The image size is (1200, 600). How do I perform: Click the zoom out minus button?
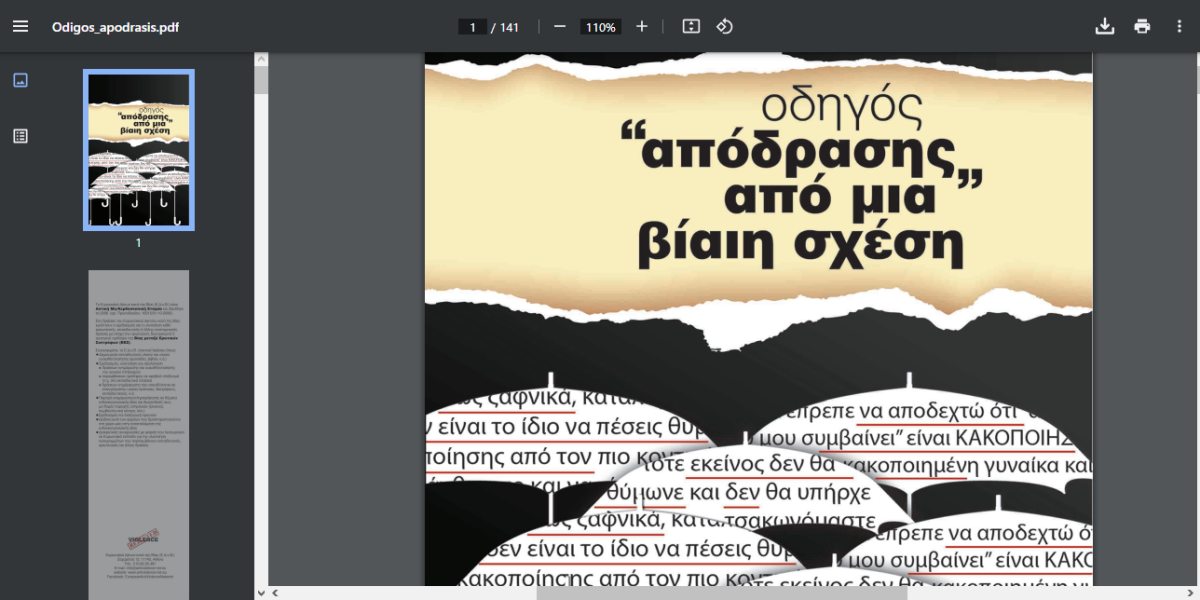(560, 27)
